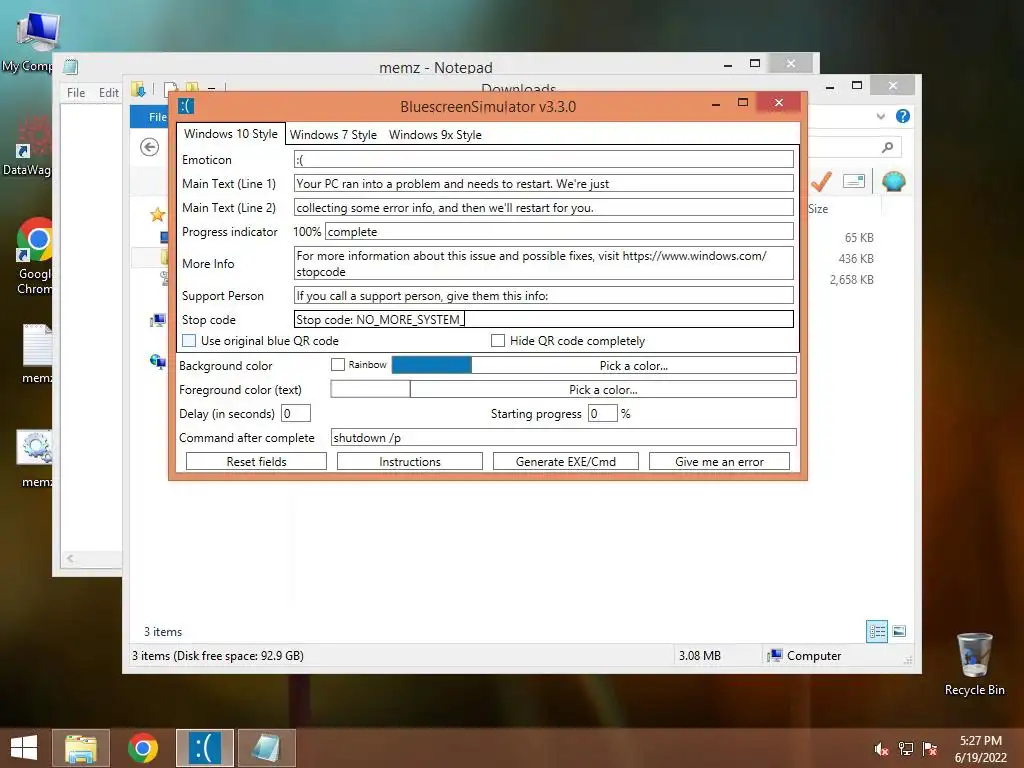Select the memz text file desktop icon
Image resolution: width=1024 pixels, height=768 pixels.
tap(37, 353)
